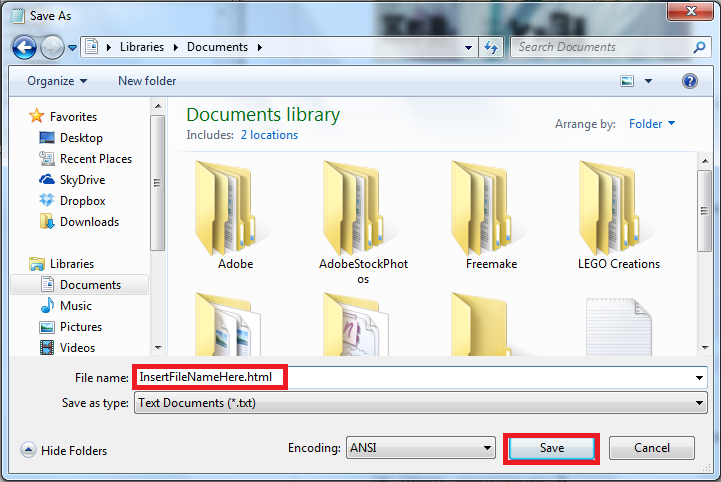Click the refresh button beside address bar

pos(491,47)
